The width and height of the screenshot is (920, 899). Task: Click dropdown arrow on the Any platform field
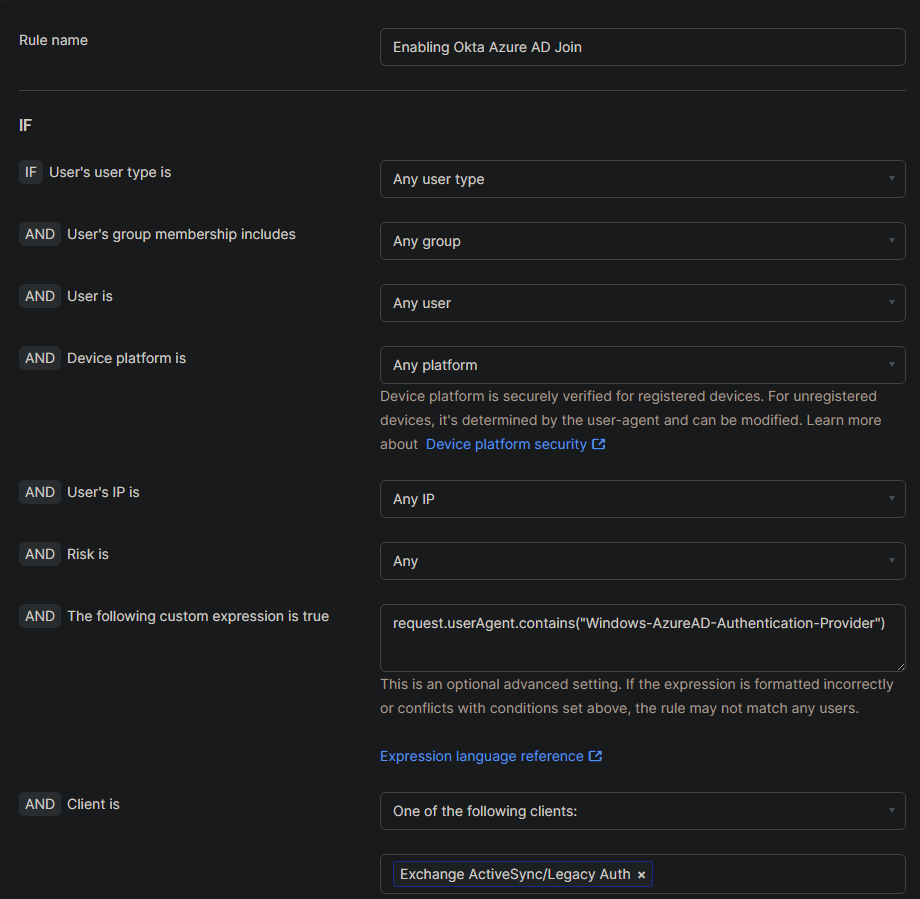pos(893,365)
